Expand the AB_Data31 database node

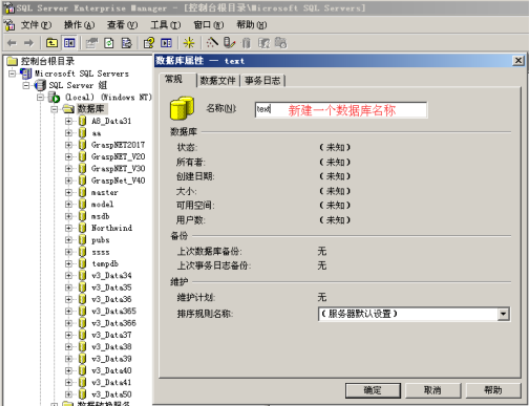pyautogui.click(x=68, y=121)
